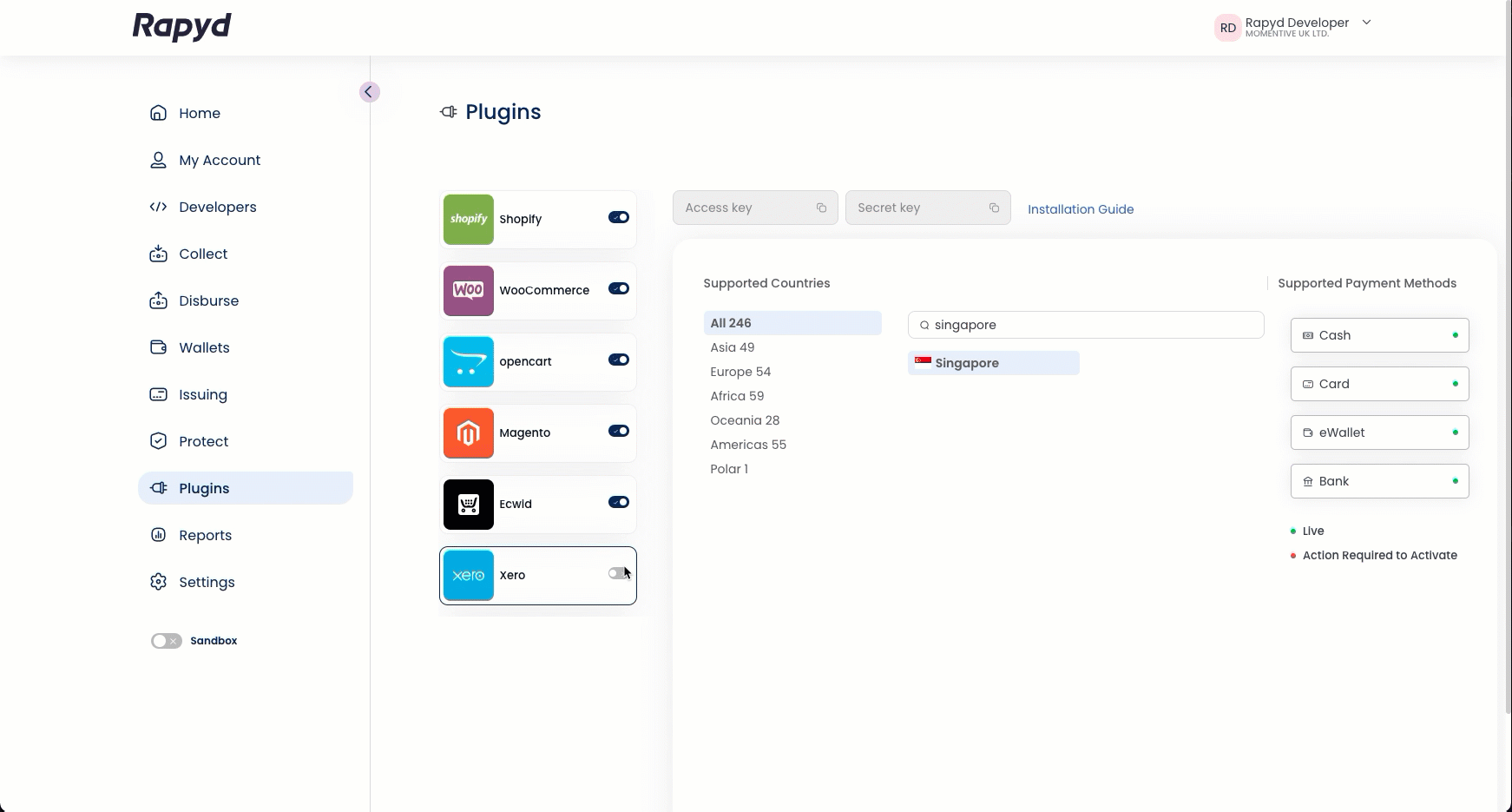
Task: Select the Xero logo thumbnail
Action: click(469, 576)
